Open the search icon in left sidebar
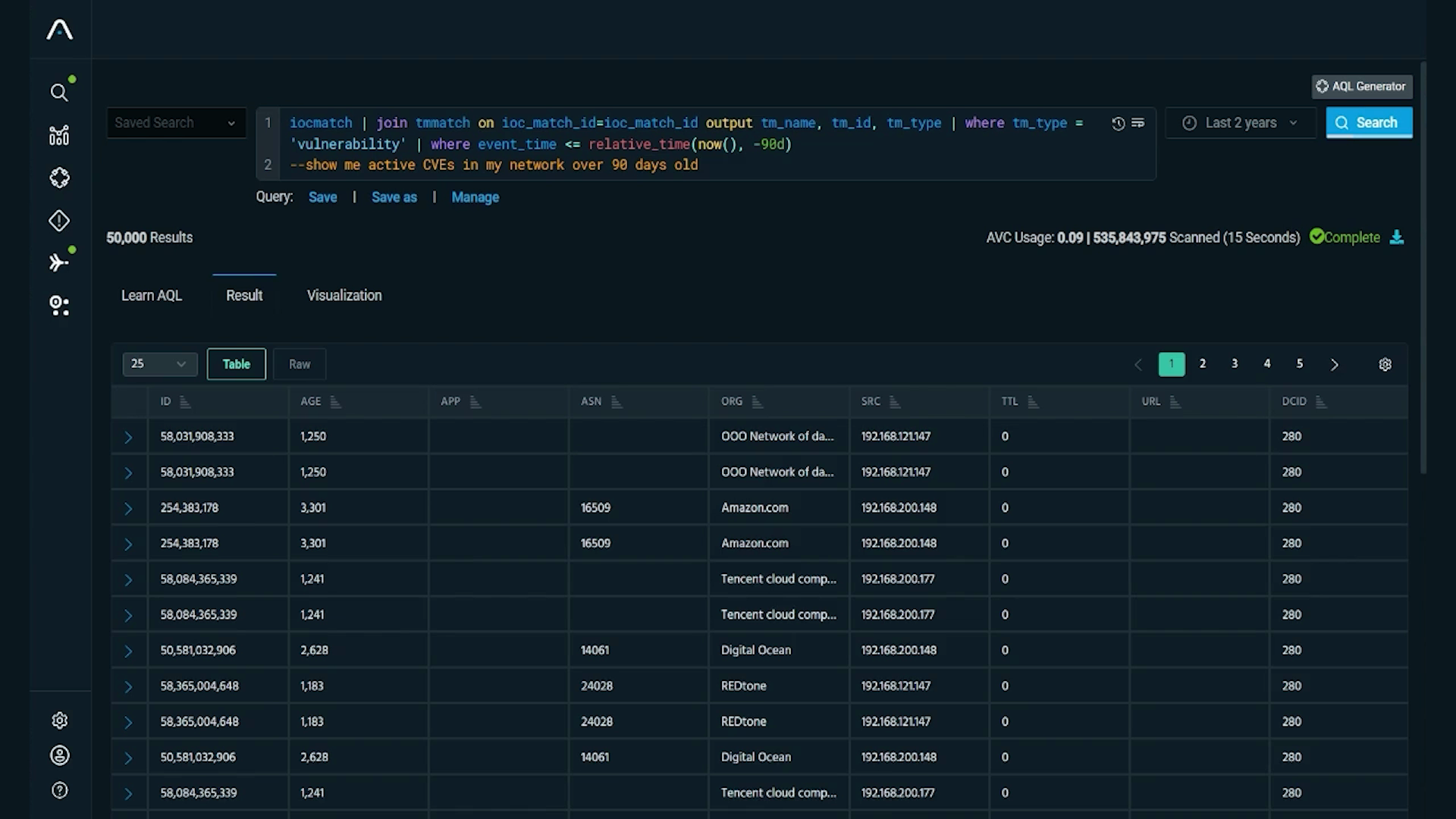1456x819 pixels. (x=59, y=93)
